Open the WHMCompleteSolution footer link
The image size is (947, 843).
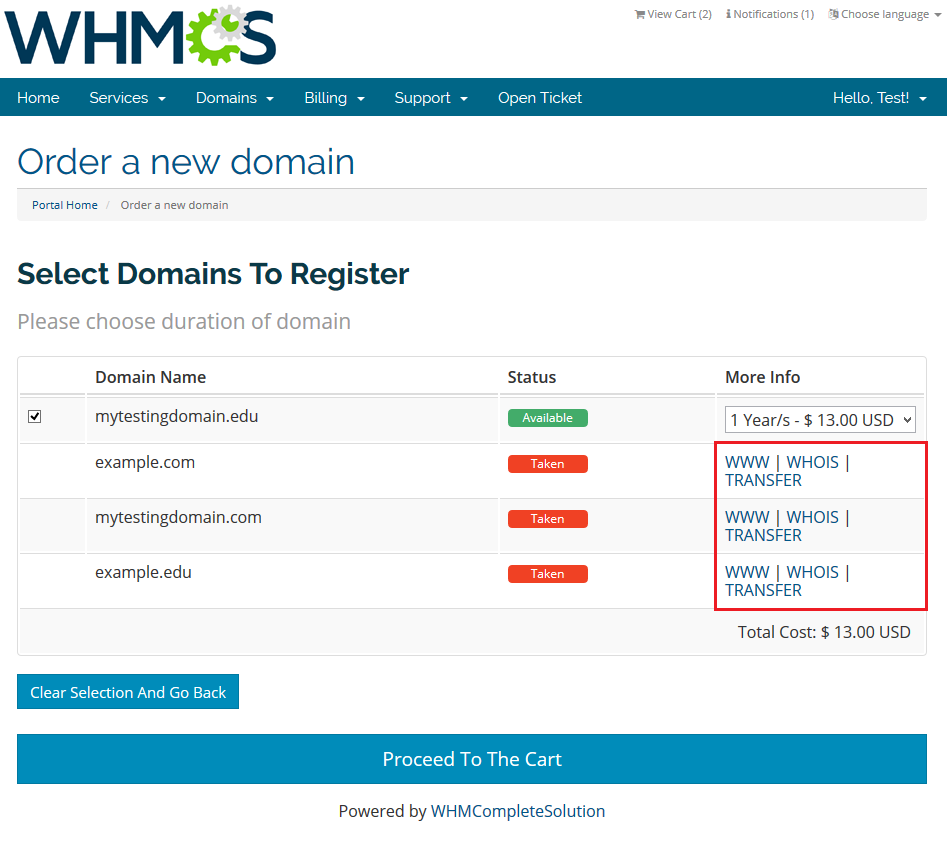[517, 811]
